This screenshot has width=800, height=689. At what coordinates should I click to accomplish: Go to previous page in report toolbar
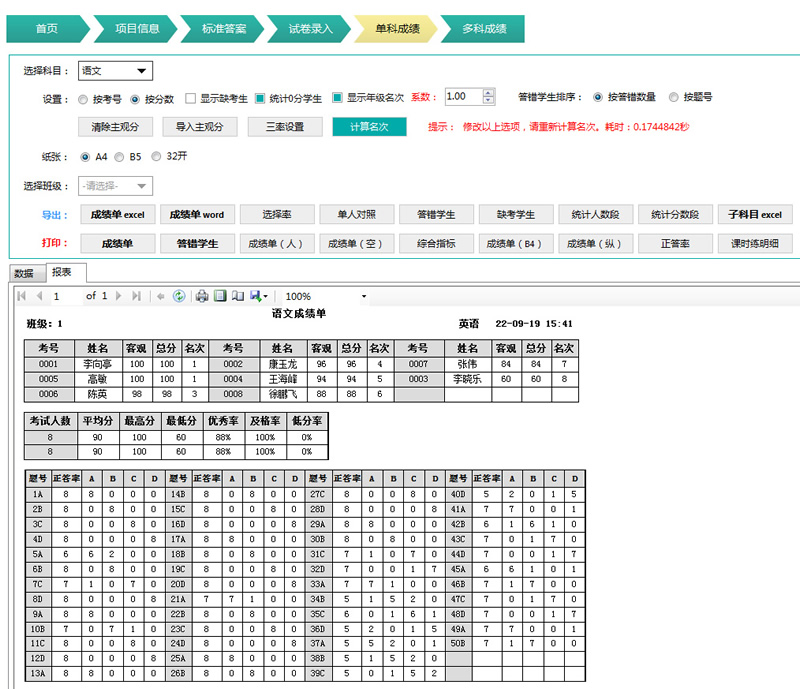click(39, 296)
